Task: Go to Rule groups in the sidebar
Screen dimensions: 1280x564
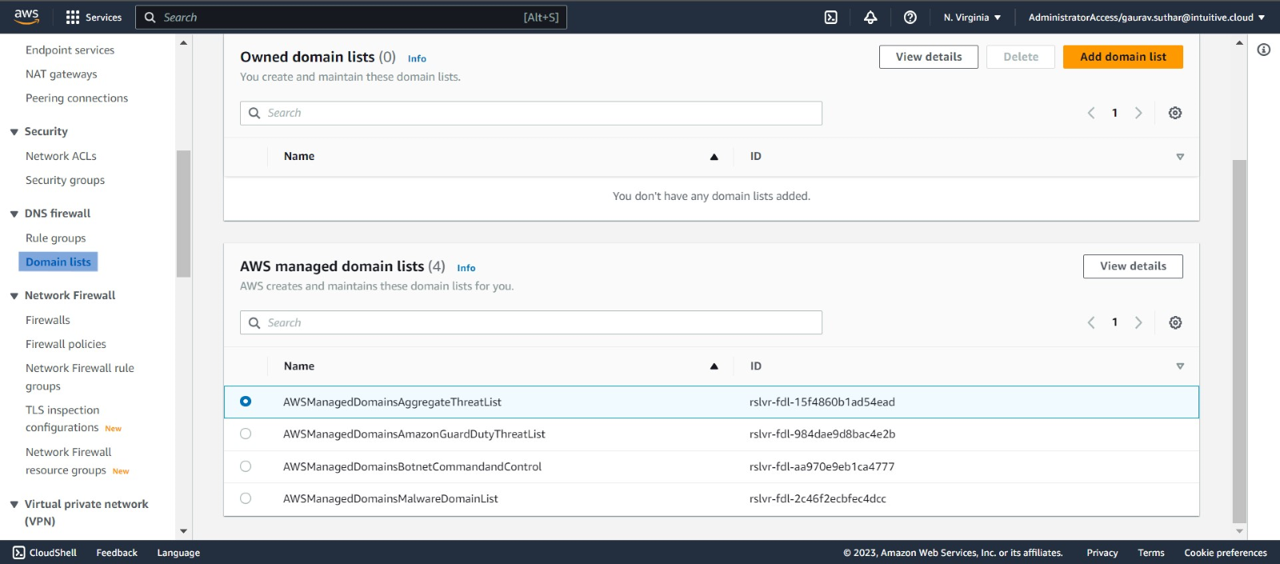Action: tap(56, 238)
